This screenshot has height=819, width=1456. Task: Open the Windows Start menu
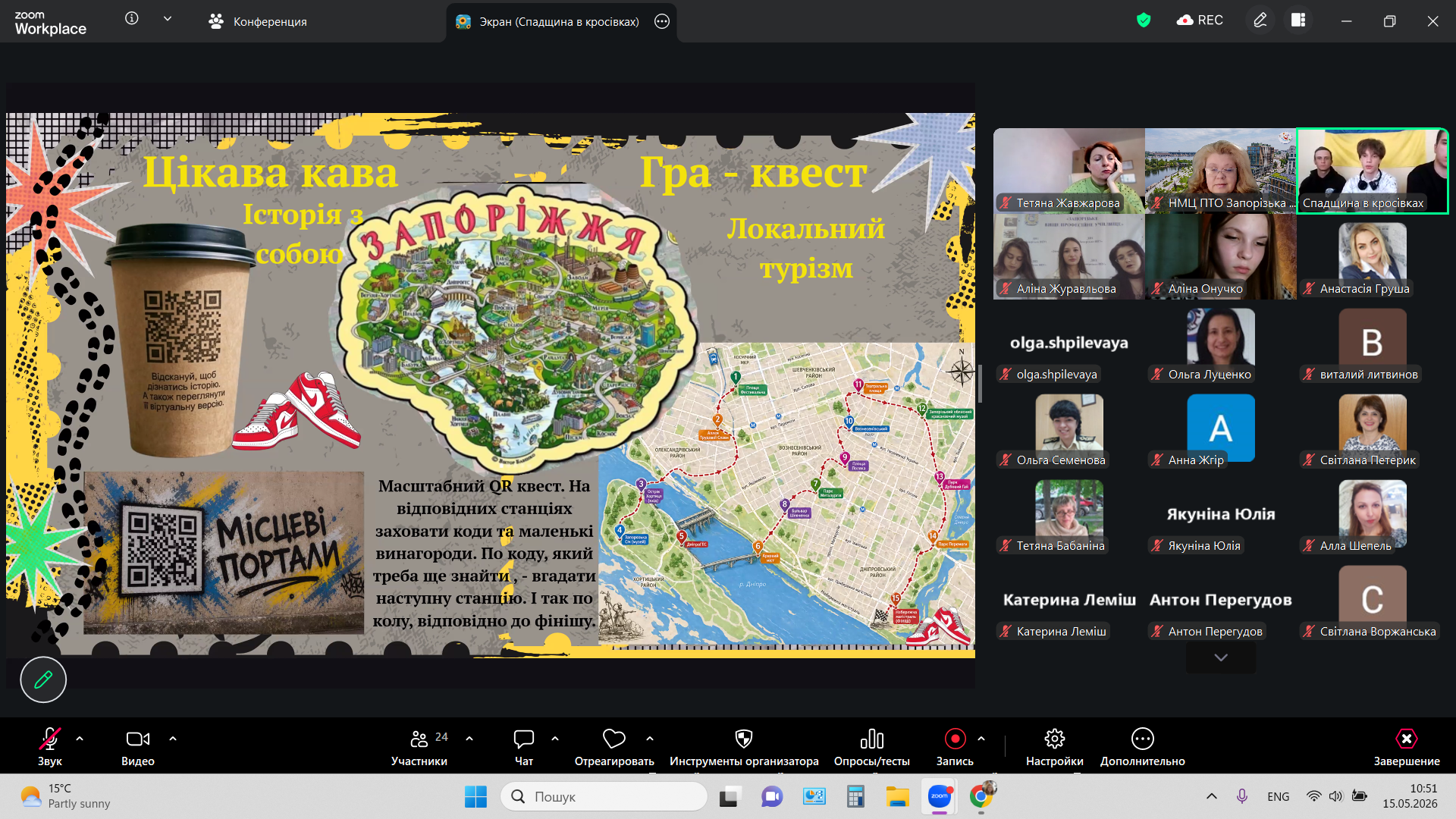(x=475, y=796)
